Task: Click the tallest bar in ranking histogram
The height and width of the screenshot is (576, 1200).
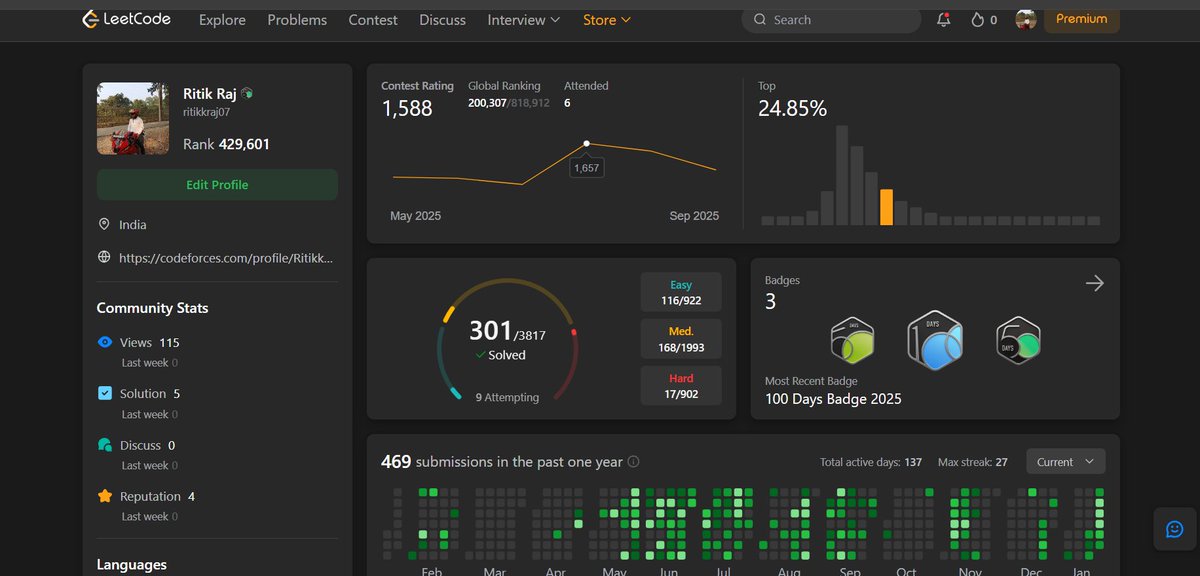Action: [842, 175]
